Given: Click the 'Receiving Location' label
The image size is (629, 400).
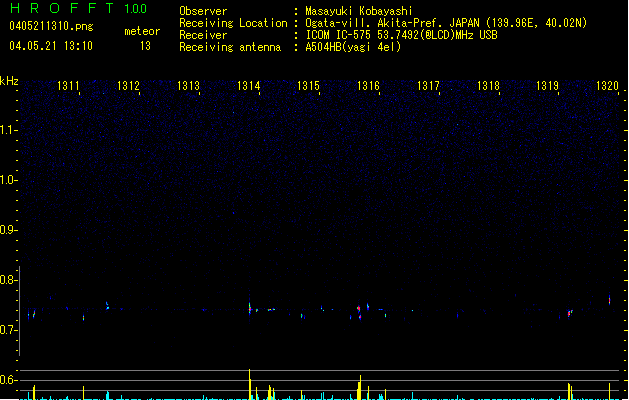Looking at the screenshot, I should coord(233,23).
